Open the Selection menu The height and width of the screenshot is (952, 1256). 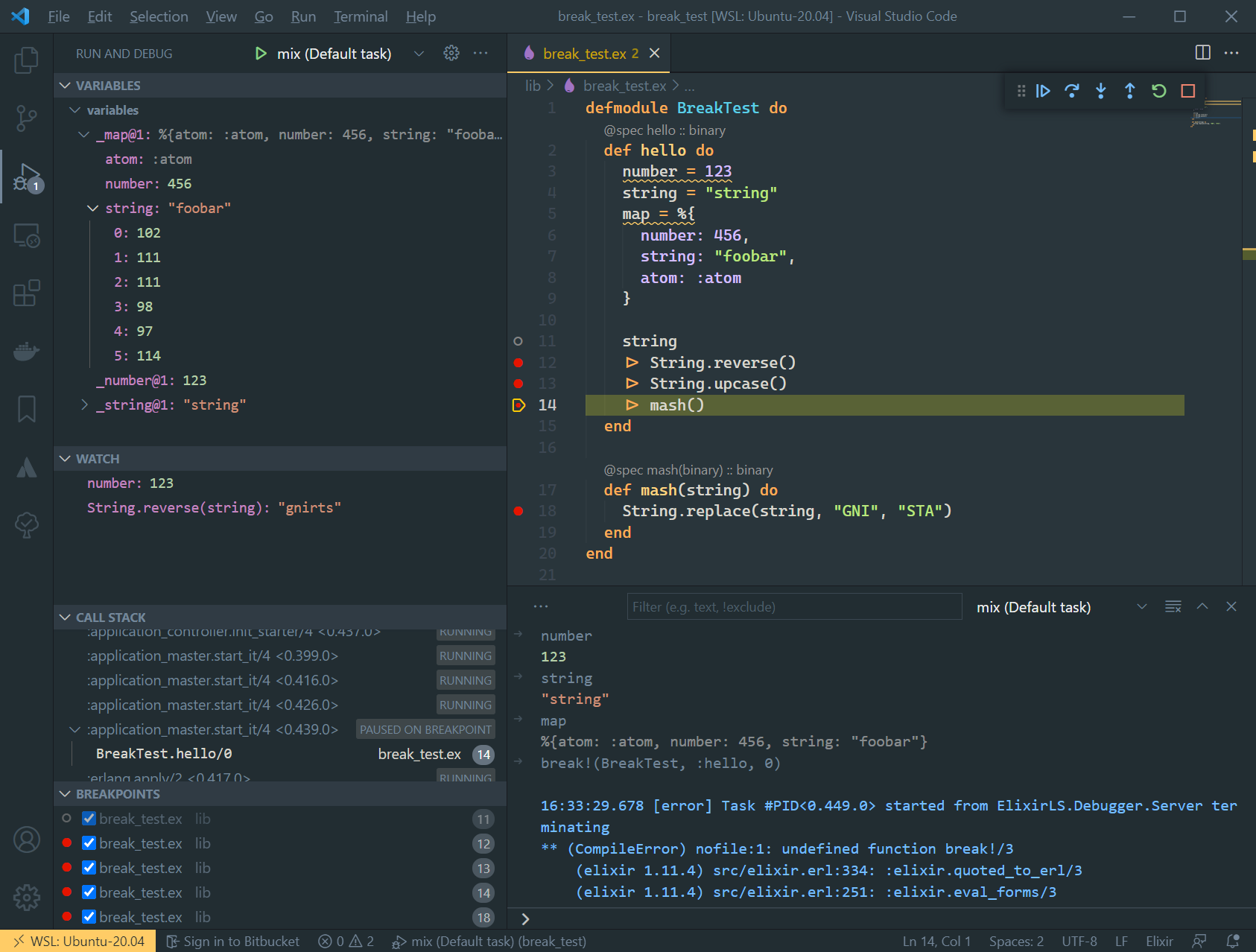(x=159, y=16)
